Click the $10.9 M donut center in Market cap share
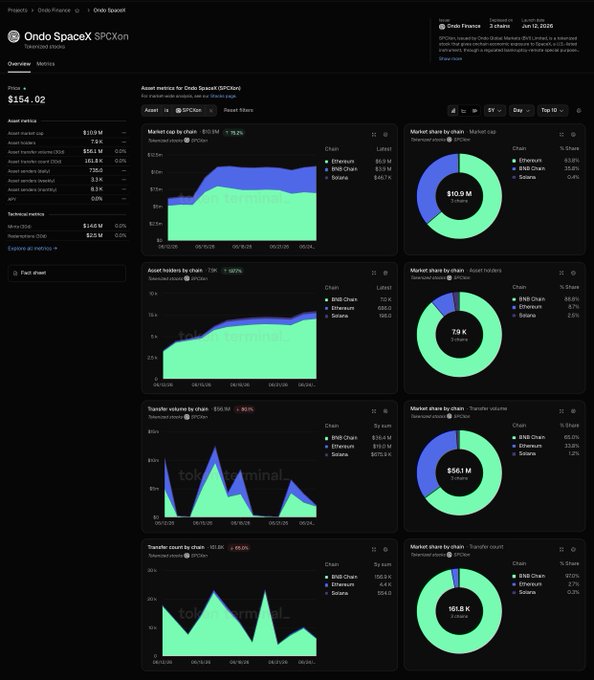Image resolution: width=594 pixels, height=680 pixels. [459, 194]
